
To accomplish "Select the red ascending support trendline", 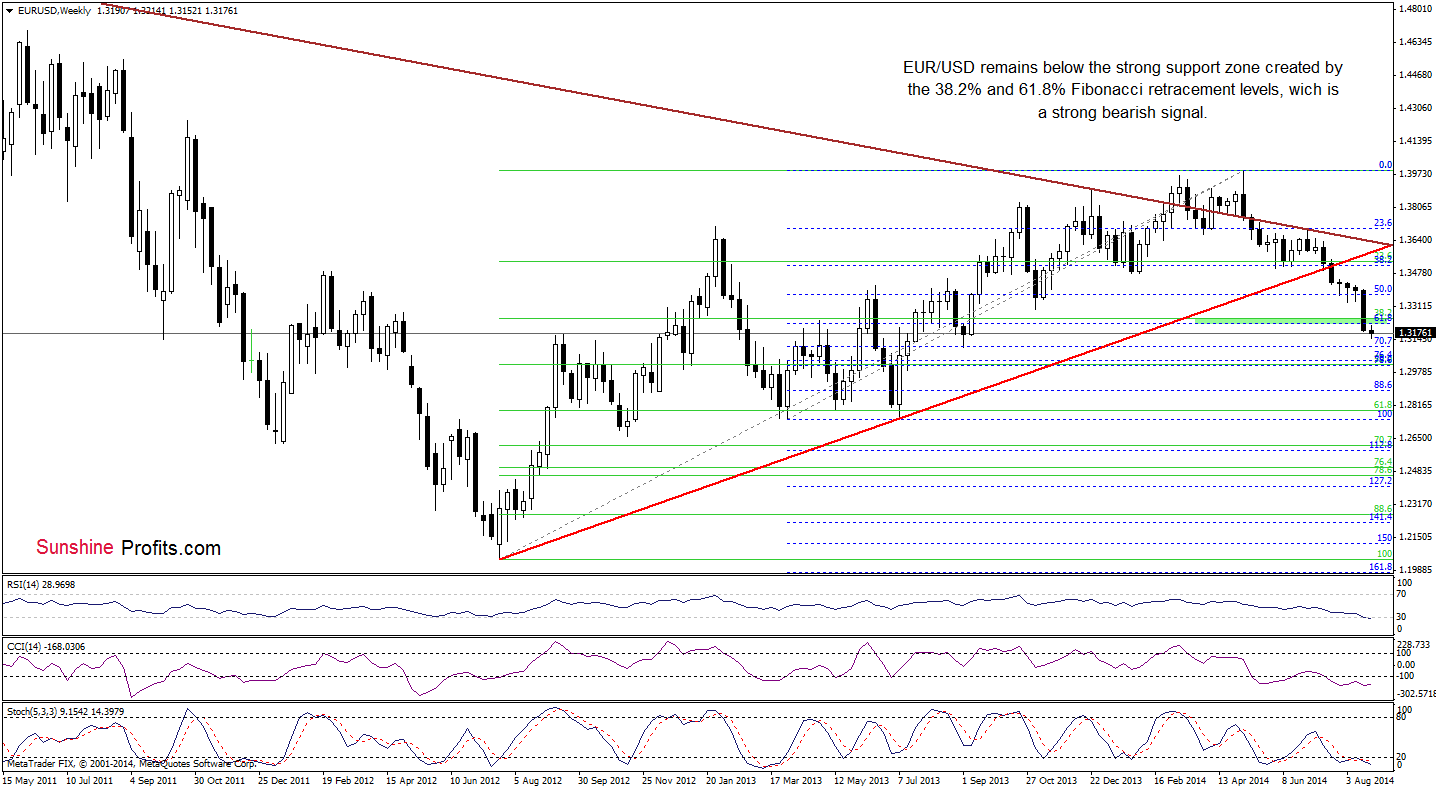I will (945, 401).
